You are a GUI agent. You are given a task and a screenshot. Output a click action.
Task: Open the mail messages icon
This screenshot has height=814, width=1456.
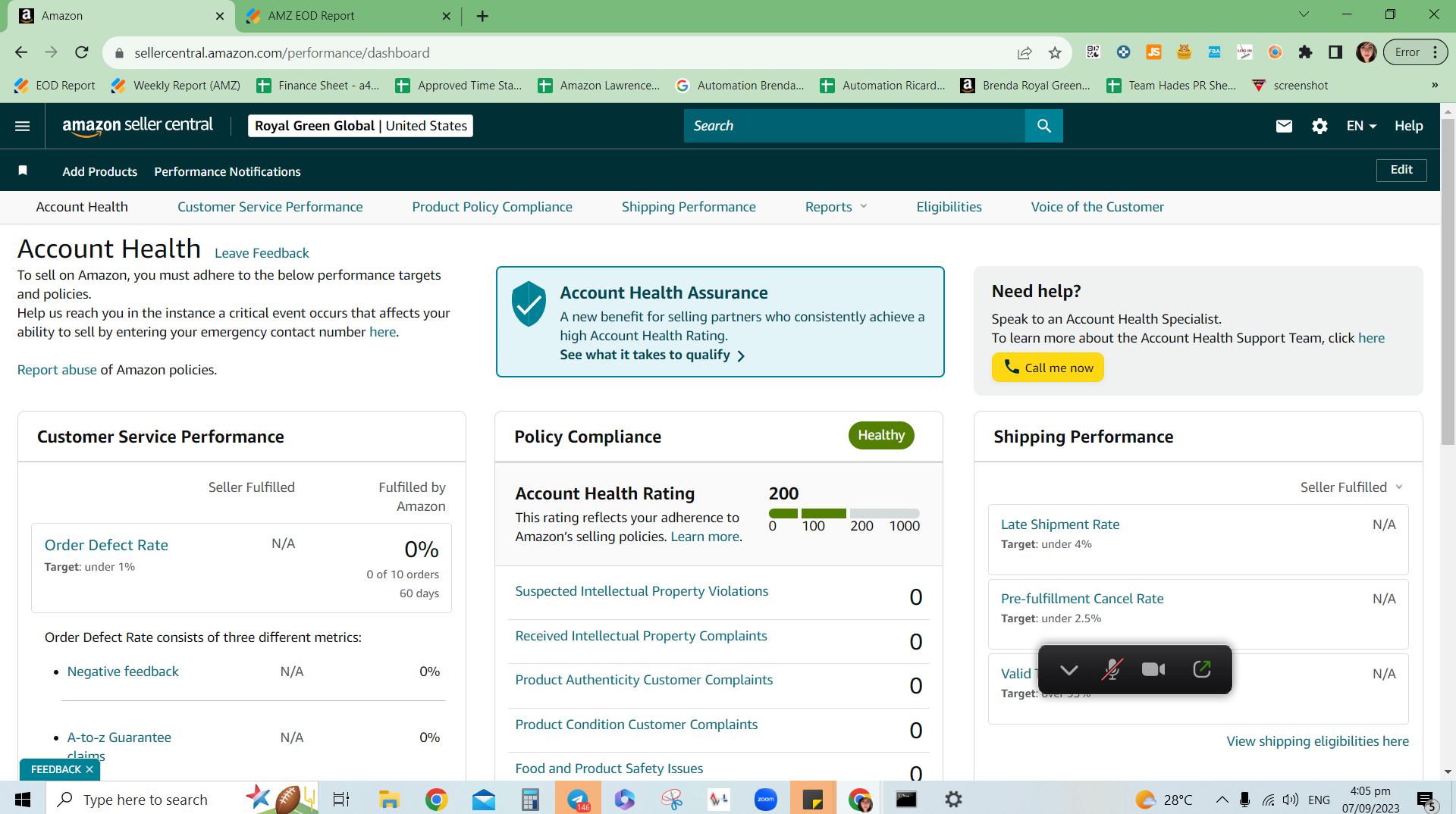(x=1284, y=126)
